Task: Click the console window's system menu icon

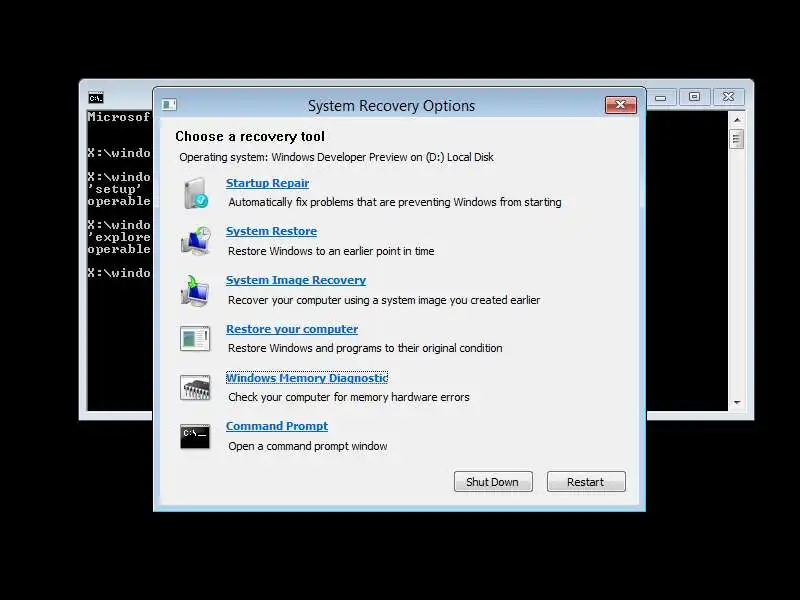Action: coord(96,97)
